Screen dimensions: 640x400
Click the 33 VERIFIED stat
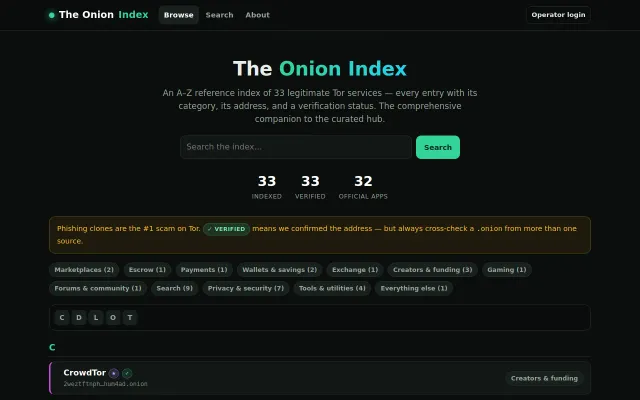(310, 187)
